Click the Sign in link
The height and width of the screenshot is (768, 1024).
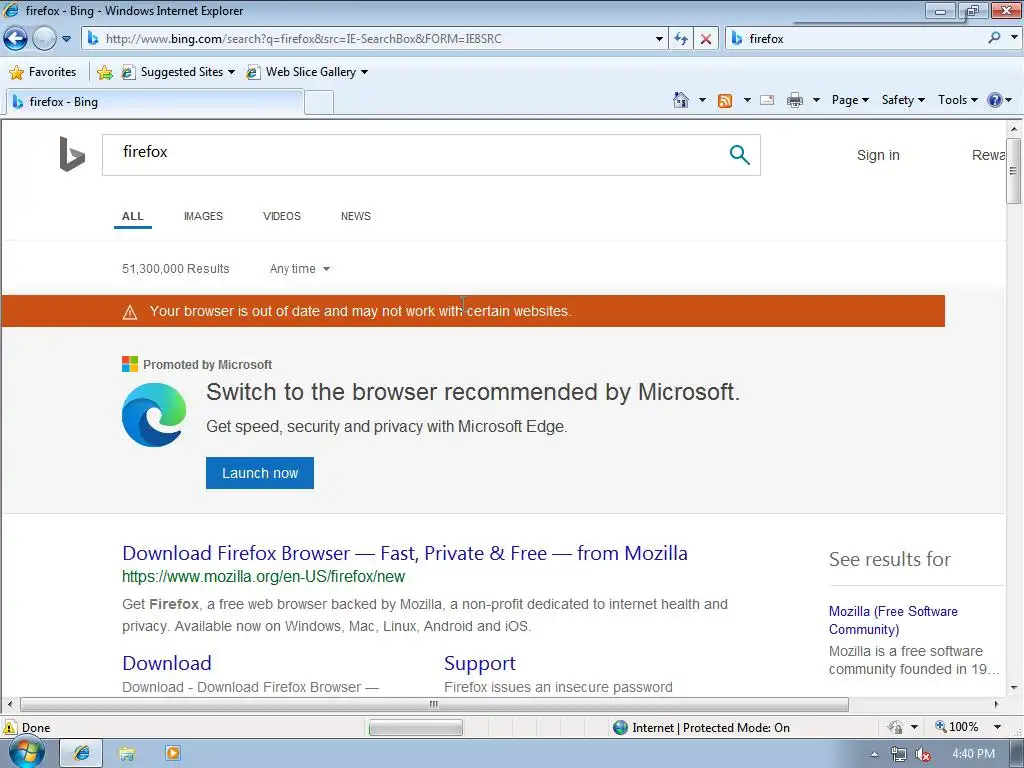point(878,155)
